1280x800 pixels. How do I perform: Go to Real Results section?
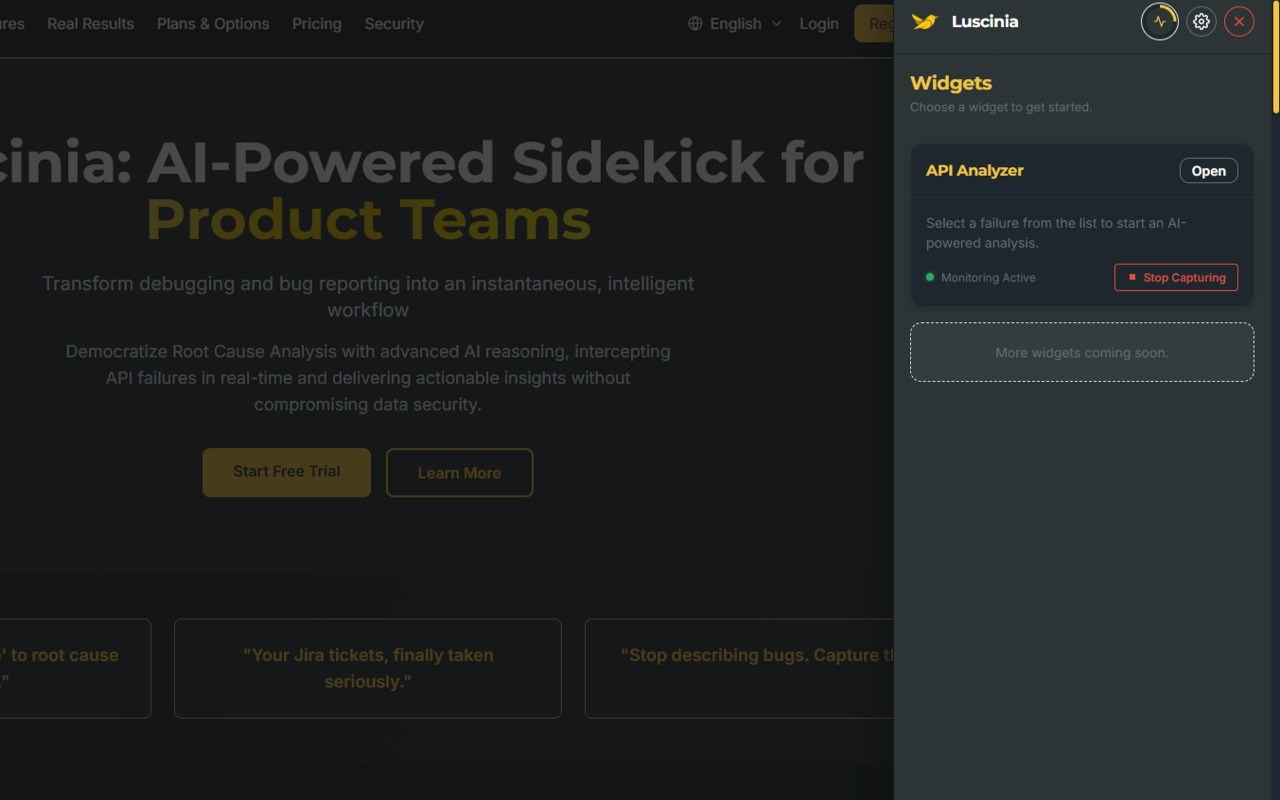point(90,23)
